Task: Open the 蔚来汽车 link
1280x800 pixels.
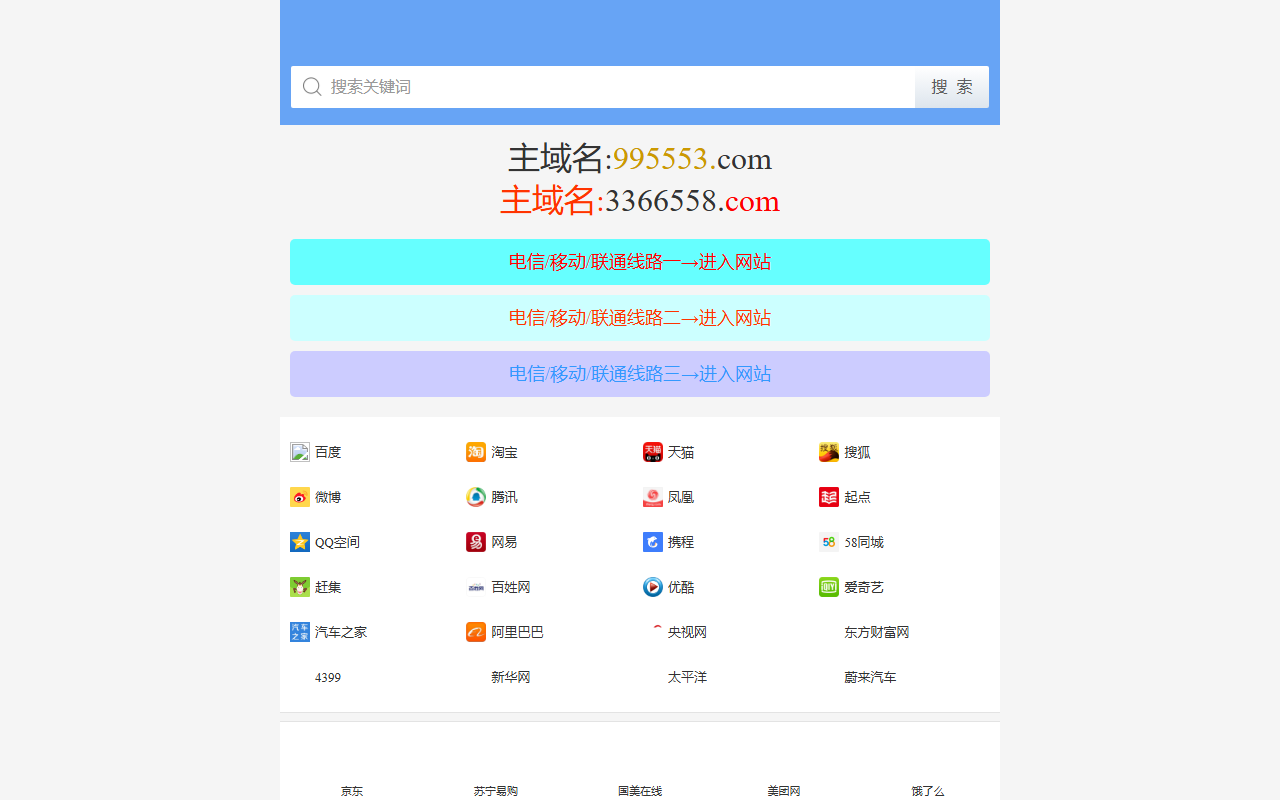Action: tap(870, 677)
